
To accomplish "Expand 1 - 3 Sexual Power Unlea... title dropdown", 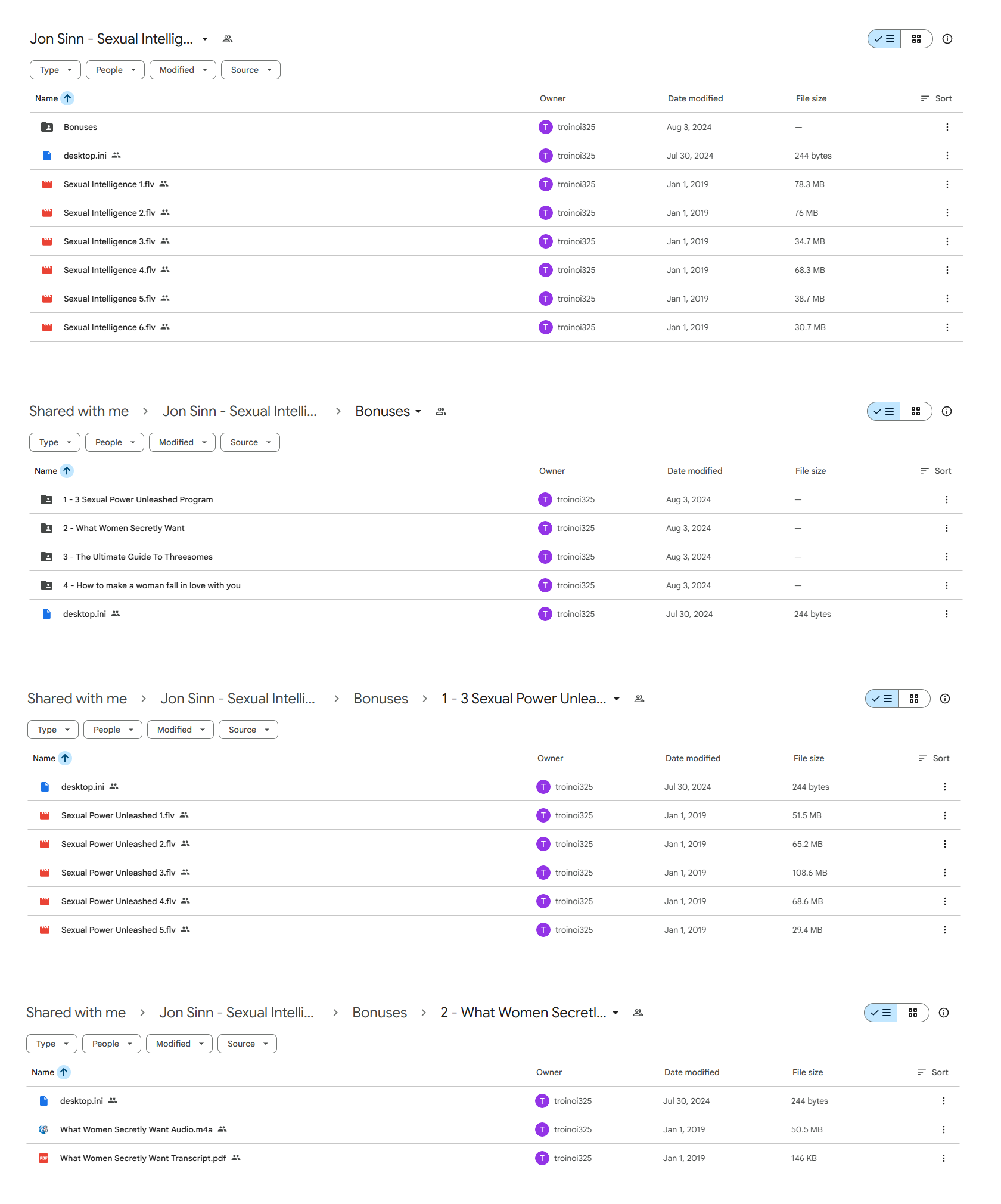I will 617,699.
